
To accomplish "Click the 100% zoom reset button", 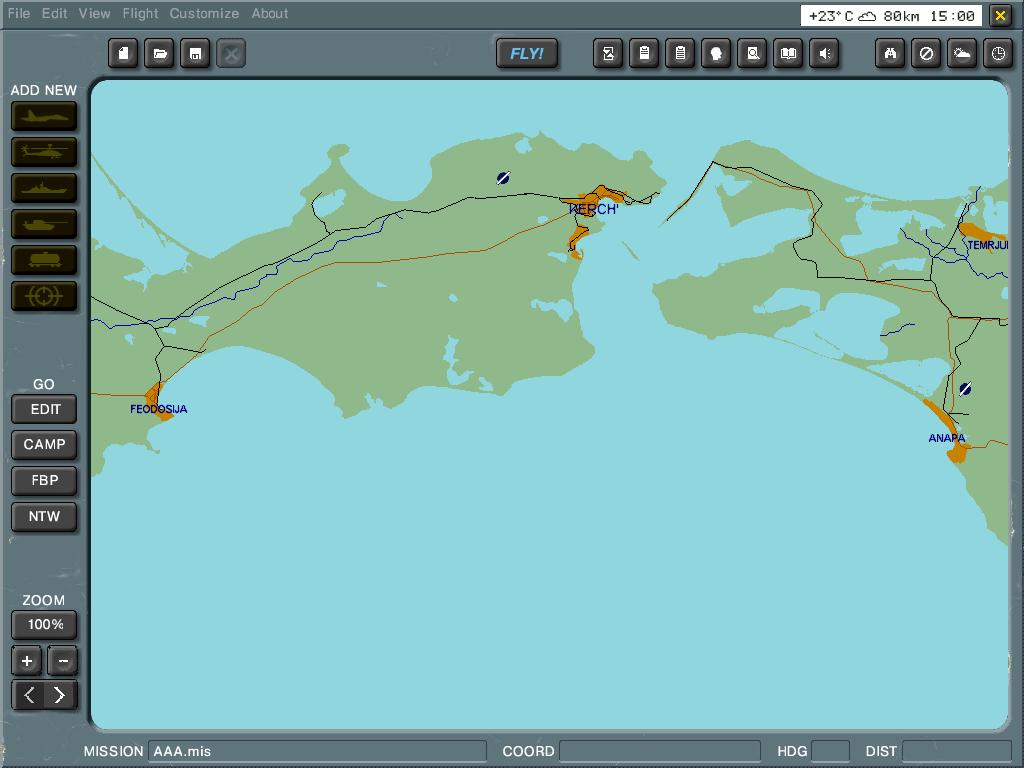I will point(44,625).
